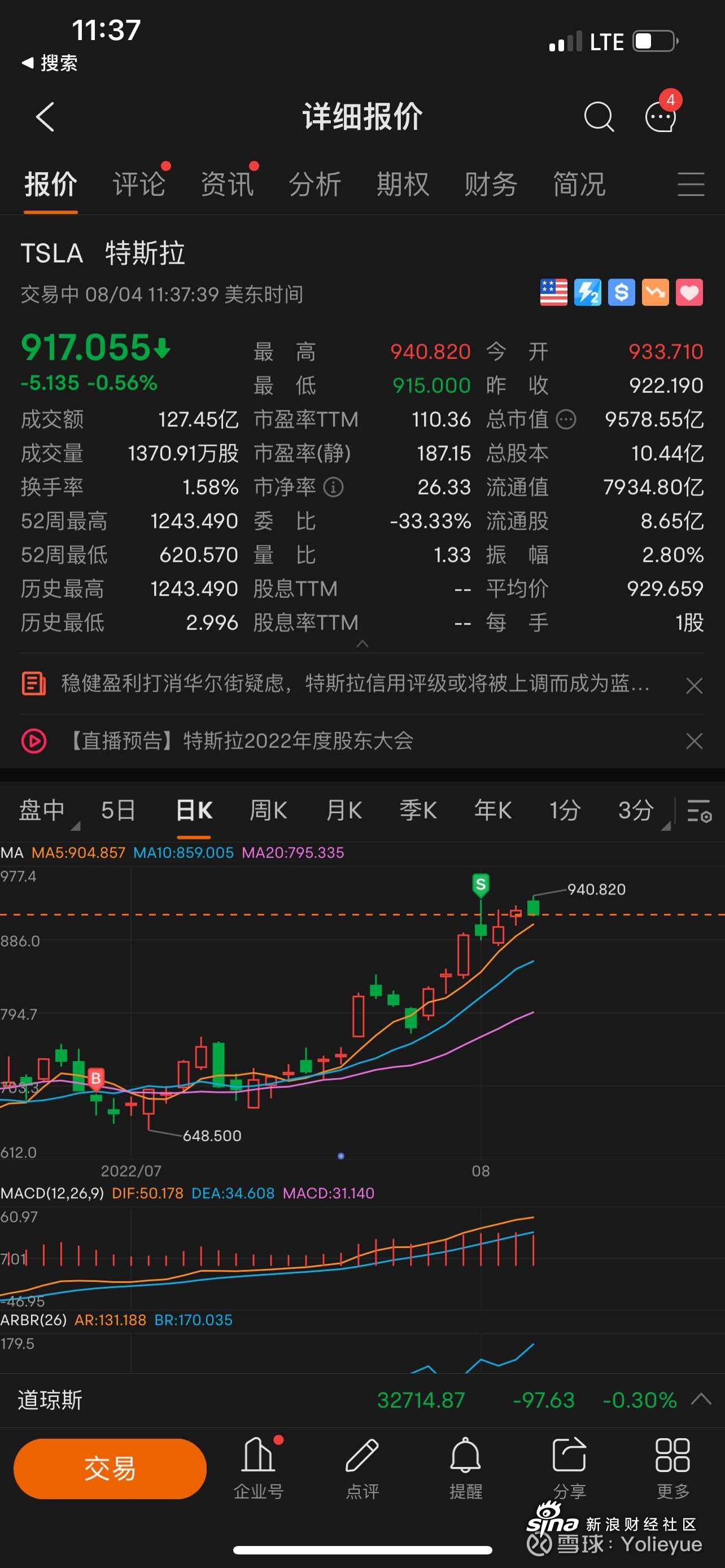Tap the info icon next to 总市值
This screenshot has height=1568, width=725.
[x=566, y=419]
